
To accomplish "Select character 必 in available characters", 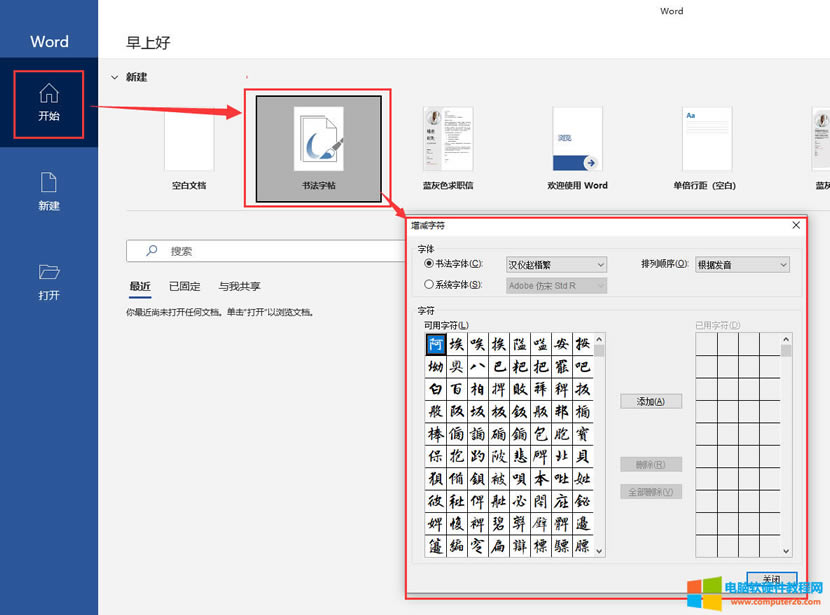I will [x=519, y=501].
